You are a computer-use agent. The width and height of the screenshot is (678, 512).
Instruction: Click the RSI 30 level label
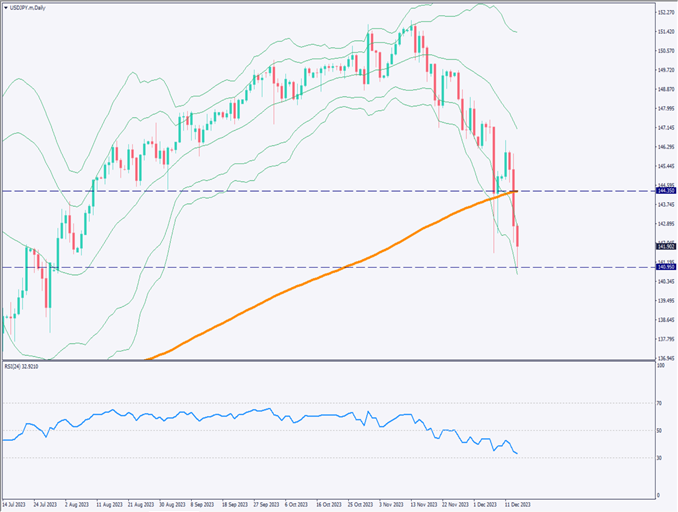point(660,457)
